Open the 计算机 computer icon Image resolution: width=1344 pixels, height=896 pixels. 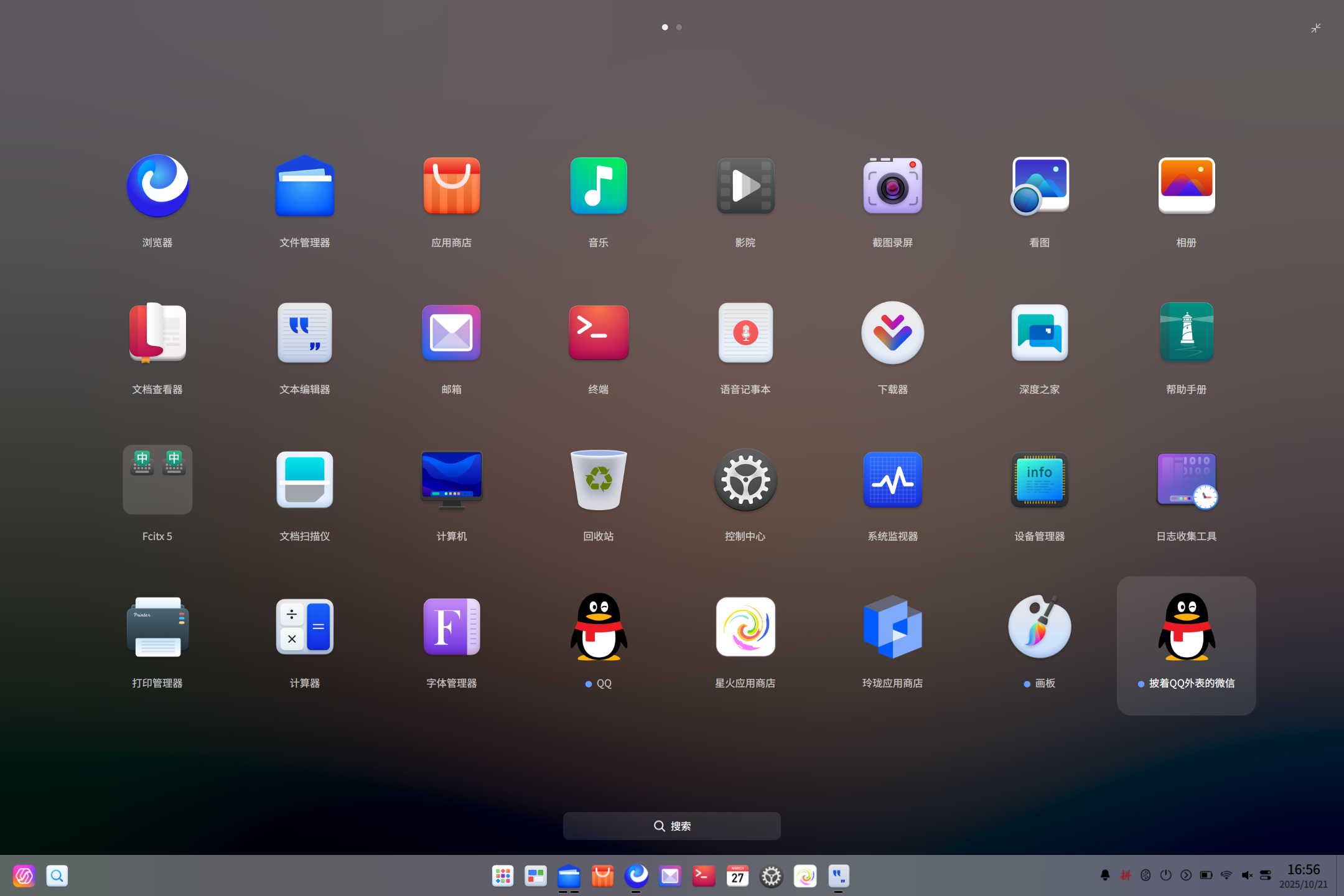point(452,480)
